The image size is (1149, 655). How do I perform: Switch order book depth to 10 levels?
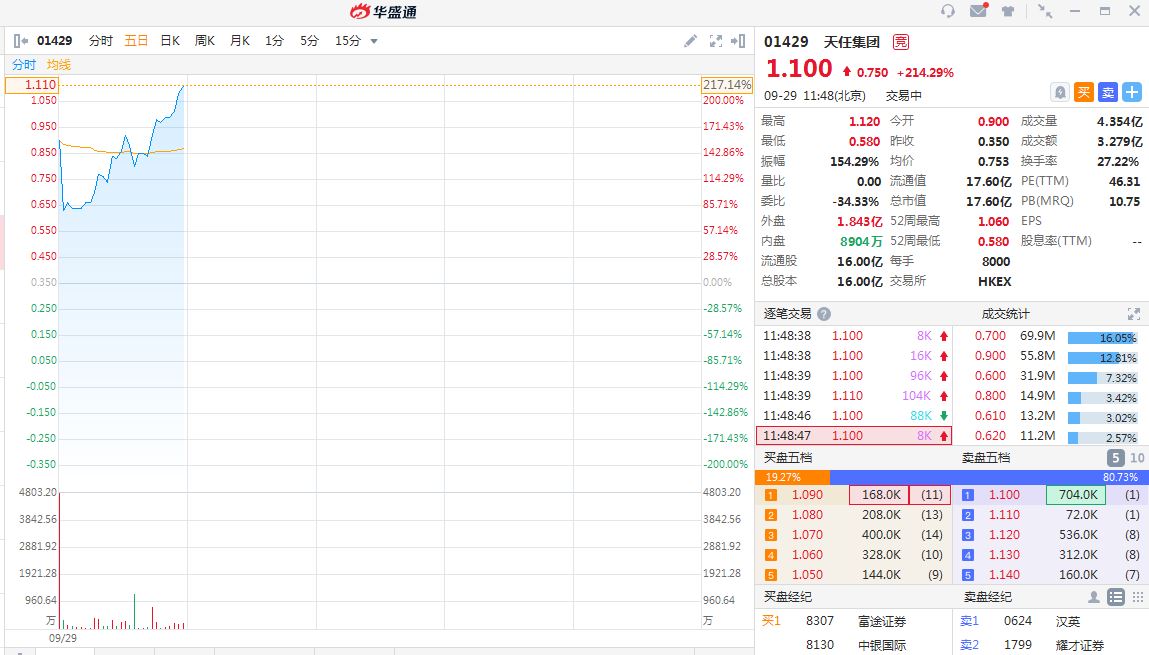[1137, 458]
